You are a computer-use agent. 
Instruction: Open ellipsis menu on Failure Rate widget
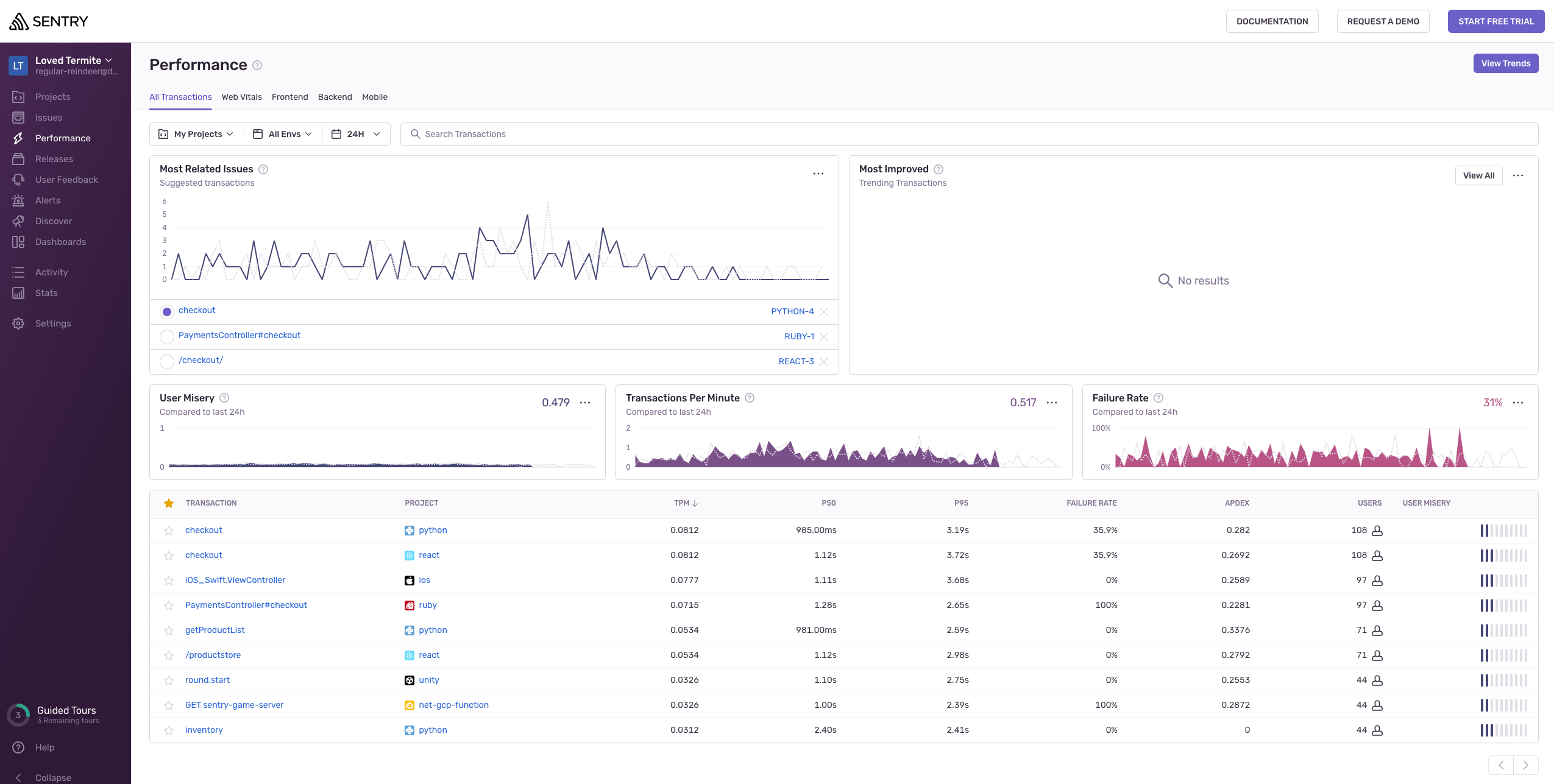click(x=1518, y=403)
